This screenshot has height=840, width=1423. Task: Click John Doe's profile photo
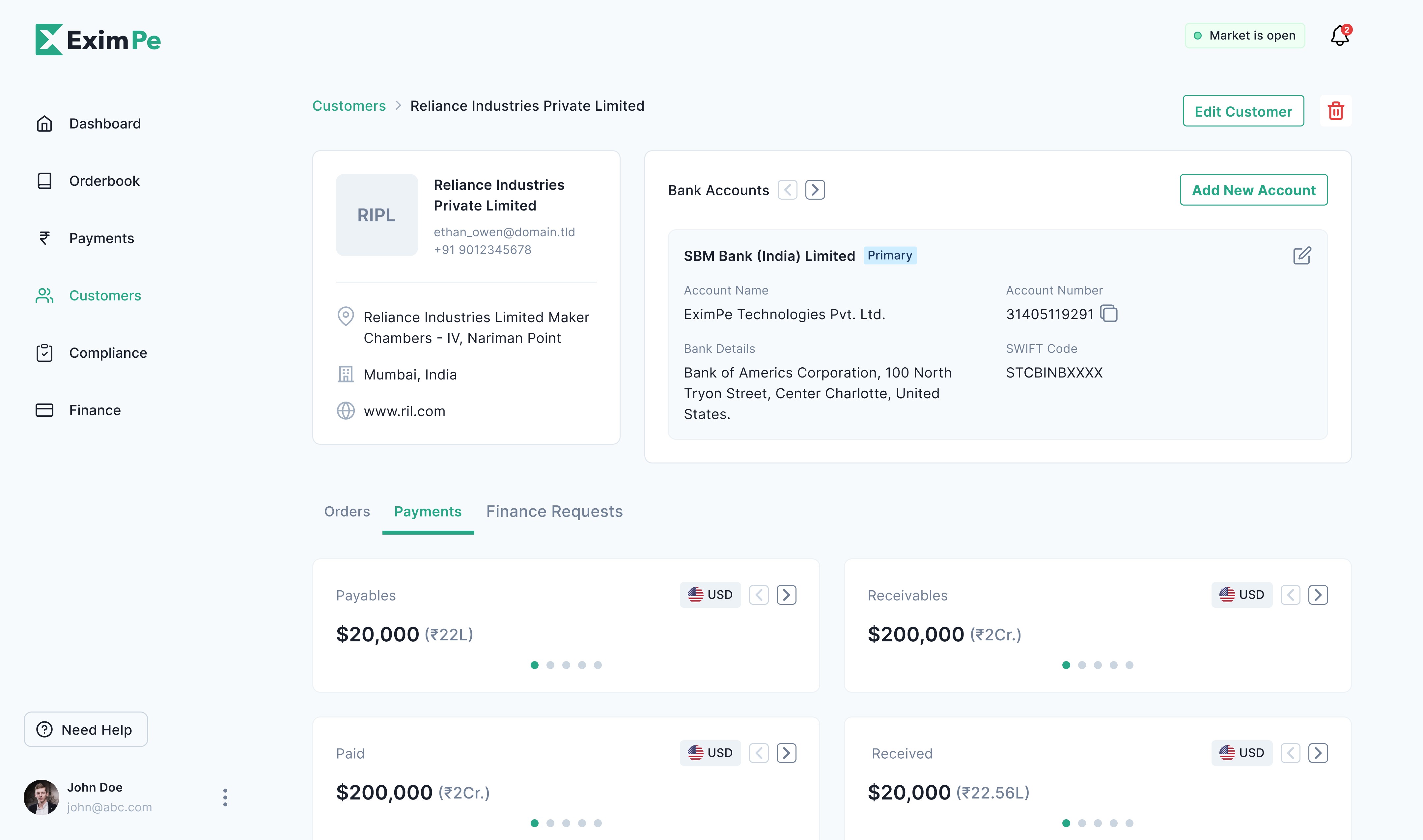tap(41, 797)
